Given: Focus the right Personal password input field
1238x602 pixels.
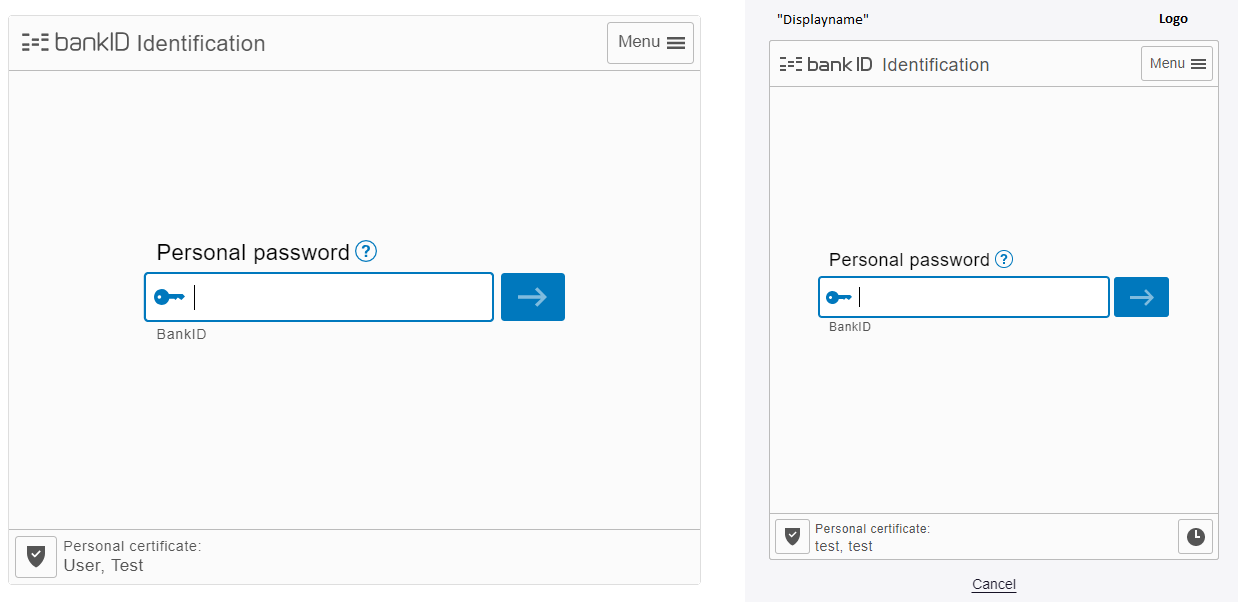Looking at the screenshot, I should pos(964,297).
